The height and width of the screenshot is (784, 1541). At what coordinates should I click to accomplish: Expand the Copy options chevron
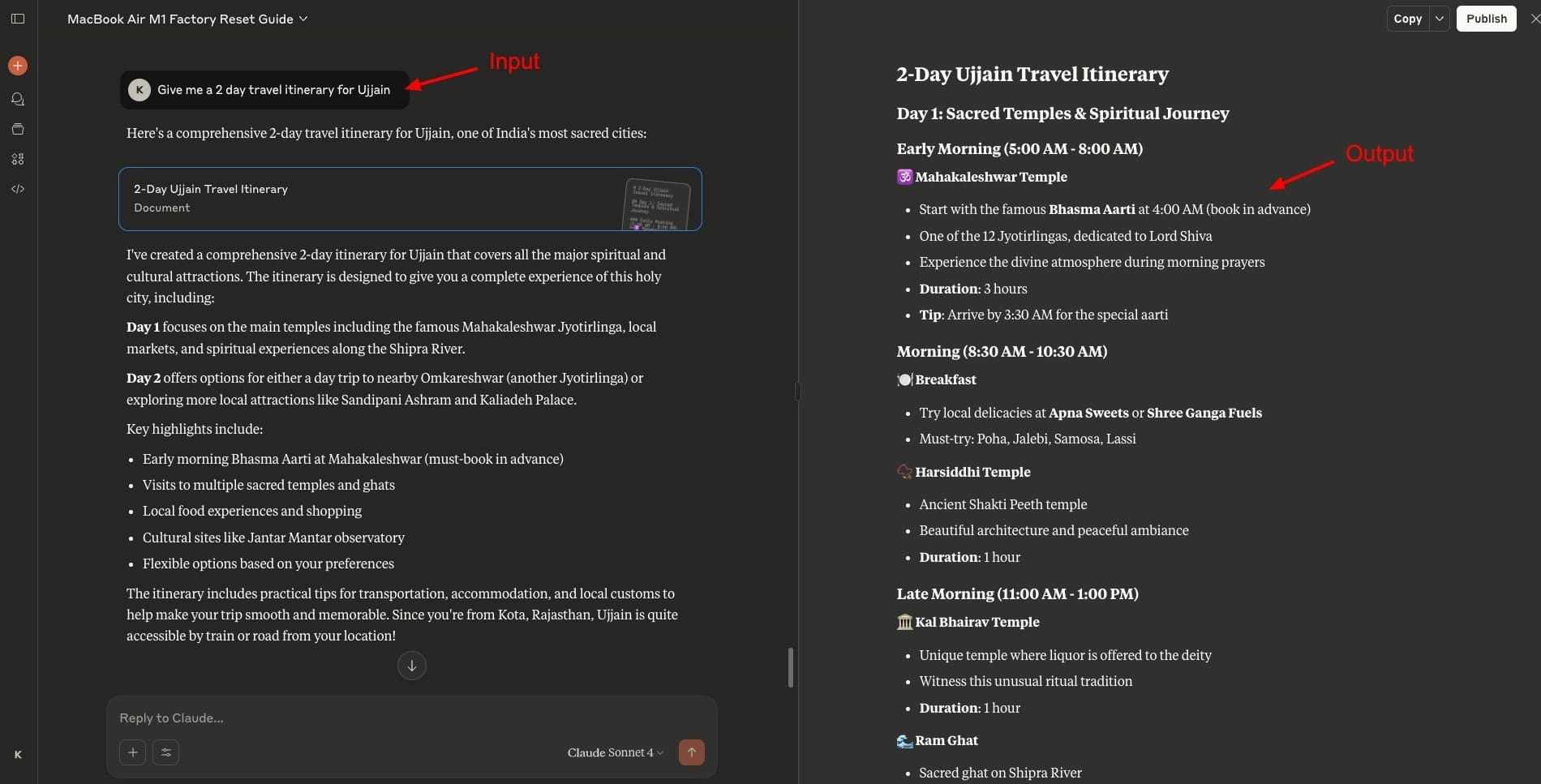(x=1440, y=19)
